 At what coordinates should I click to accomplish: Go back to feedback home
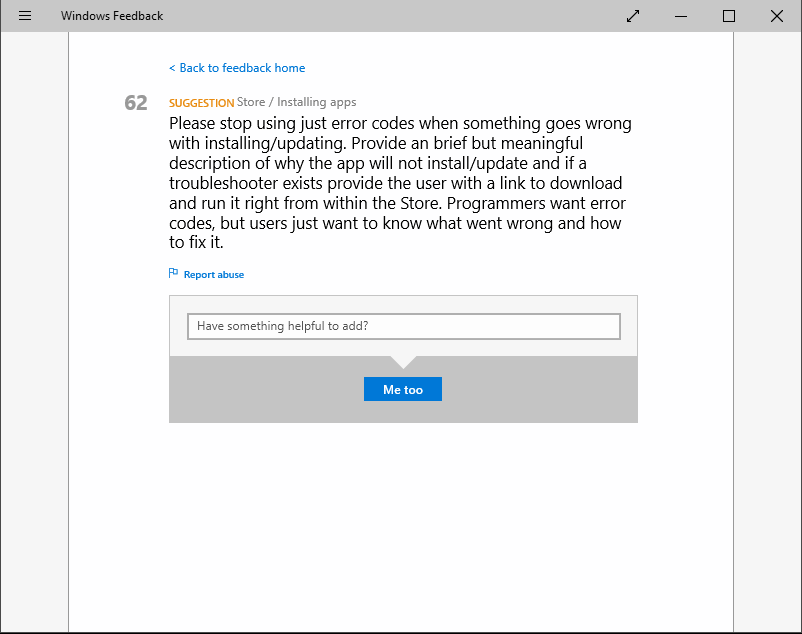coord(237,68)
